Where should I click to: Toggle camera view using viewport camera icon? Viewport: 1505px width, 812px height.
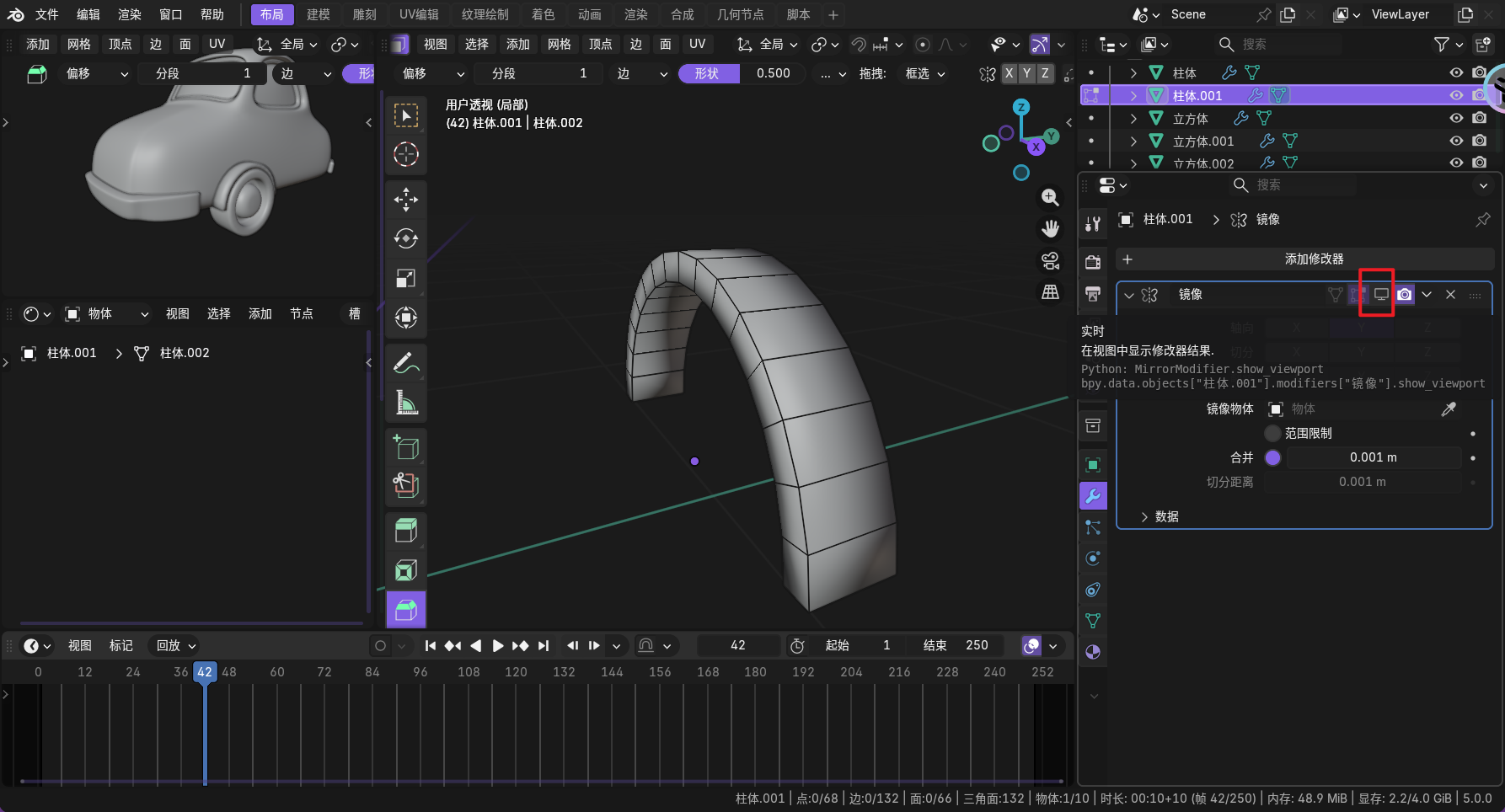point(1050,260)
